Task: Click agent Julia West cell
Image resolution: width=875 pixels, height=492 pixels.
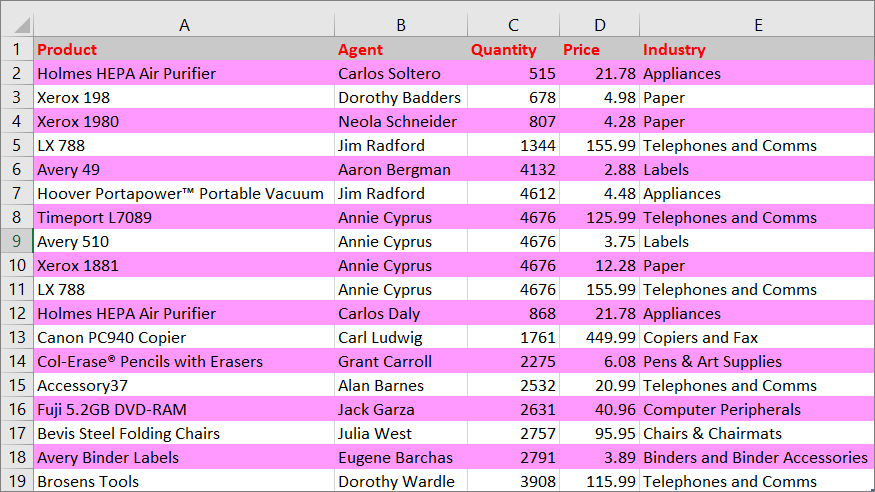Action: [x=401, y=433]
